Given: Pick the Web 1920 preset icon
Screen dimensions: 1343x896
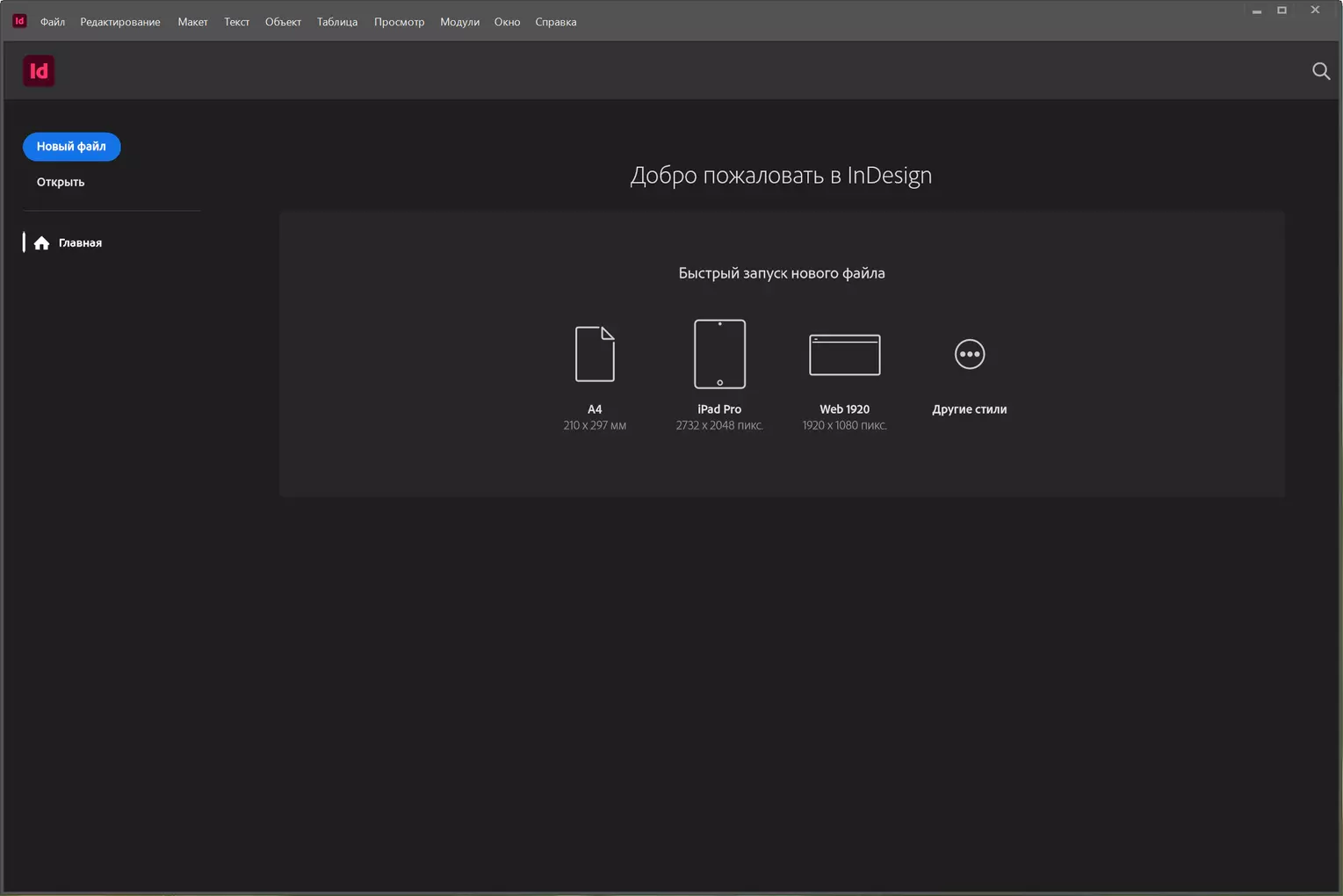Looking at the screenshot, I should (x=844, y=355).
